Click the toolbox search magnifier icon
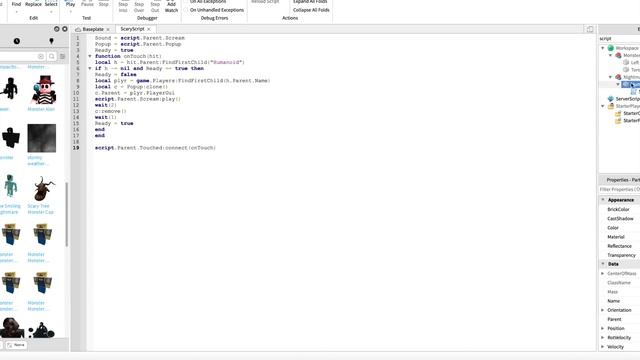The width and height of the screenshot is (640, 360). pyautogui.click(x=52, y=56)
